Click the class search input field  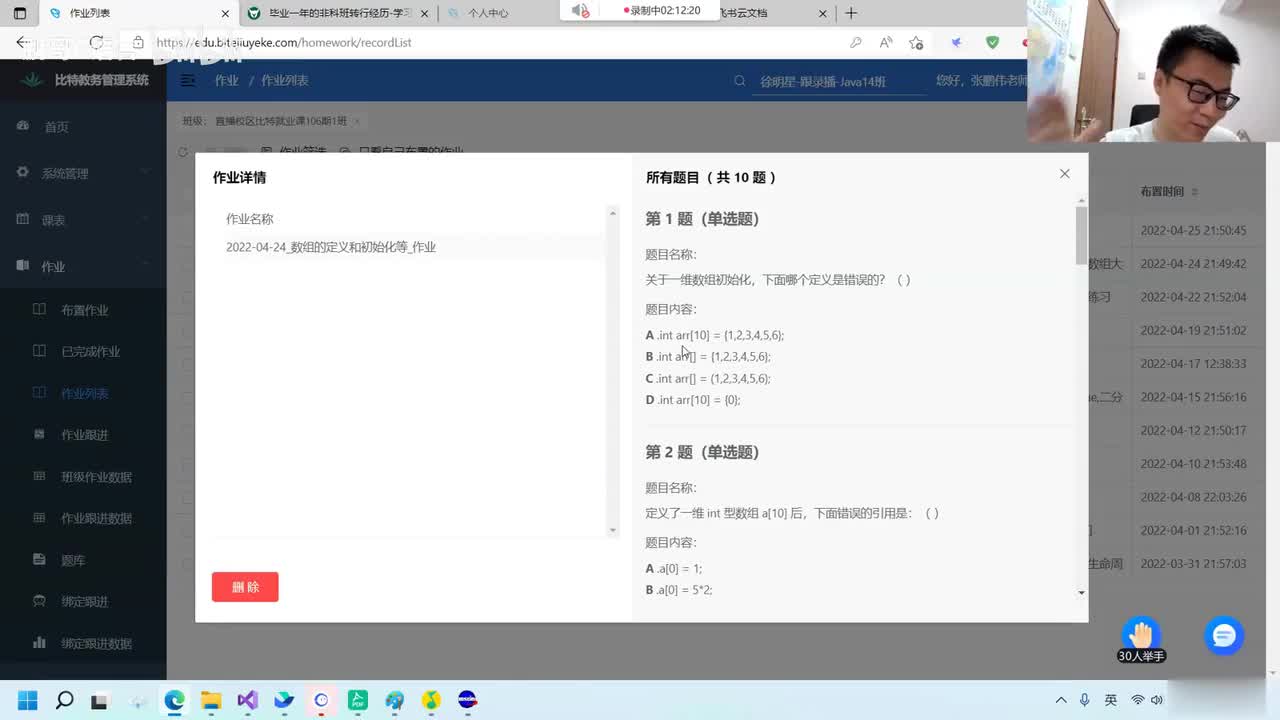point(838,81)
